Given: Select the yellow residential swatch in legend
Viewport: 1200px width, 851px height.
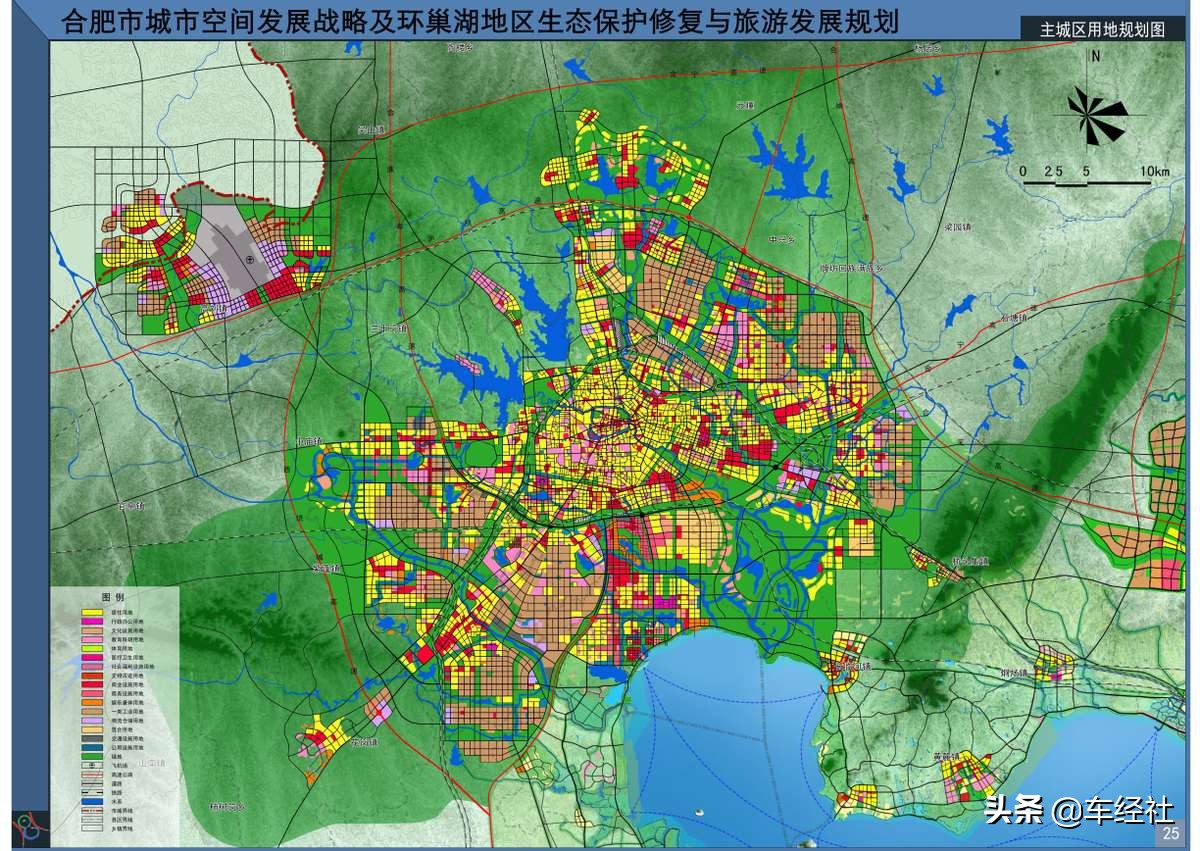Looking at the screenshot, I should 92,612.
